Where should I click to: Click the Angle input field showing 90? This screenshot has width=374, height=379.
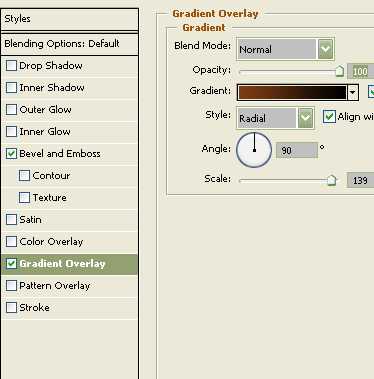297,150
